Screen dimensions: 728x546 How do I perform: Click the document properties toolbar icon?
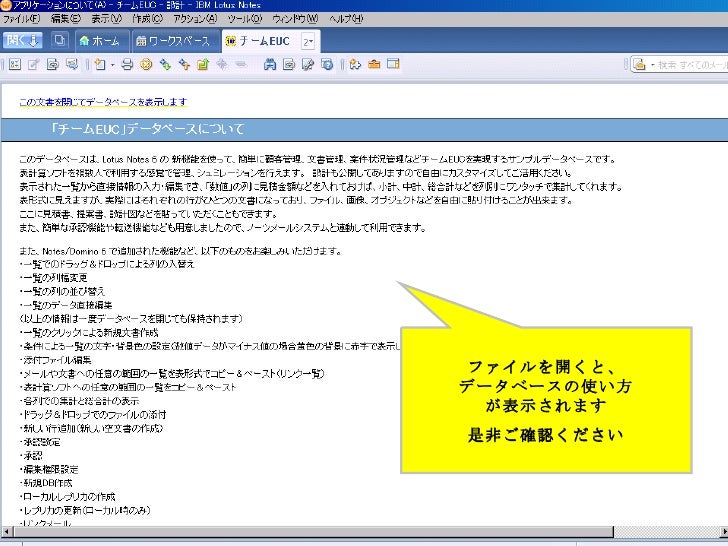tap(15, 65)
